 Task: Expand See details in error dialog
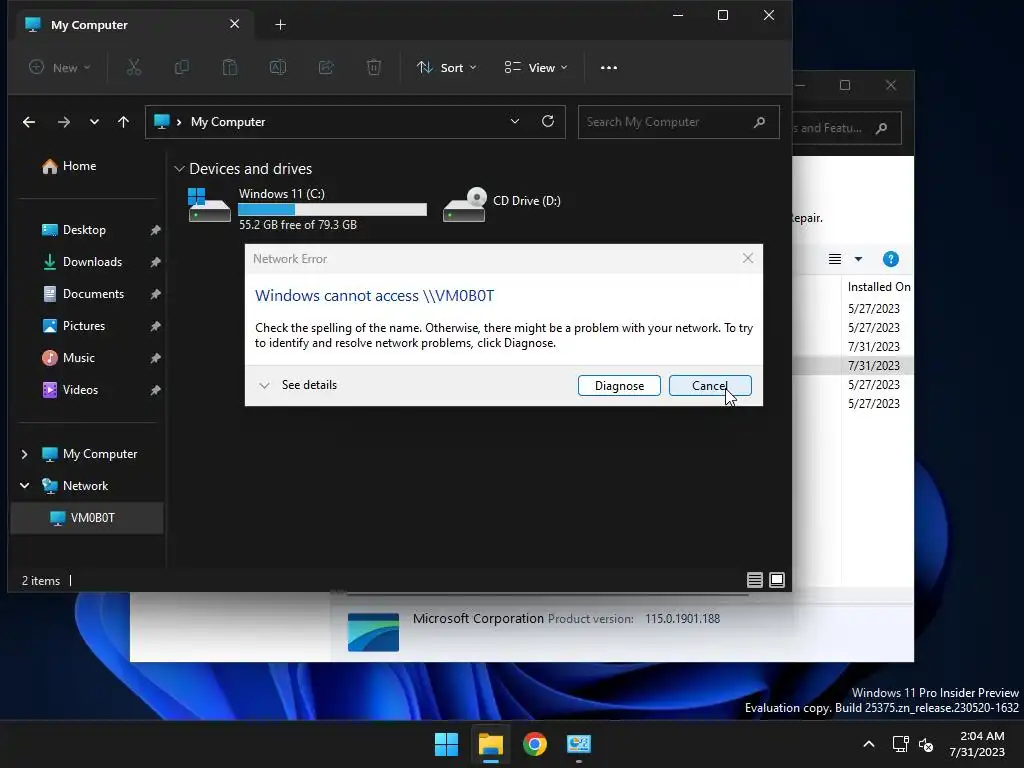pyautogui.click(x=298, y=385)
